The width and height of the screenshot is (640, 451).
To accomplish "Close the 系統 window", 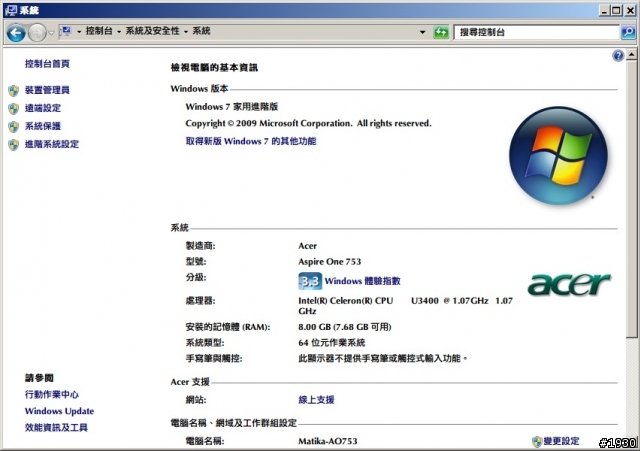I will [630, 10].
